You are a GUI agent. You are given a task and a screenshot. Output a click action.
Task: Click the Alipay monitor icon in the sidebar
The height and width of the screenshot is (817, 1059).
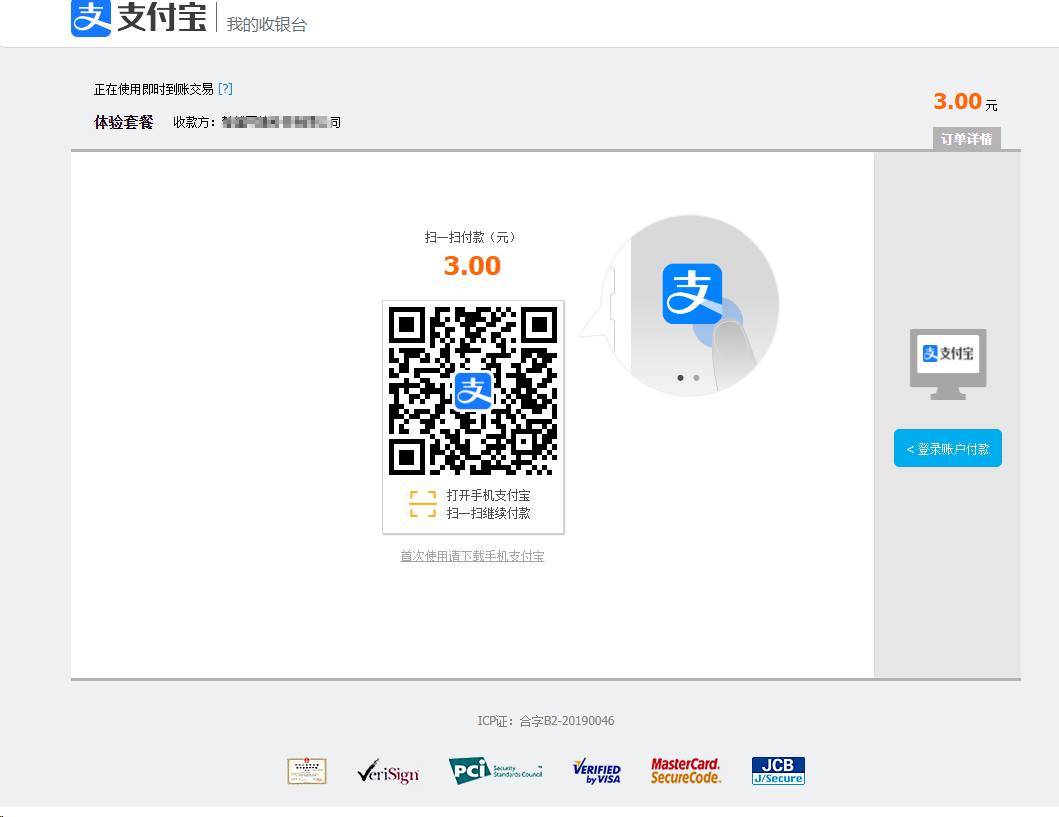[948, 364]
